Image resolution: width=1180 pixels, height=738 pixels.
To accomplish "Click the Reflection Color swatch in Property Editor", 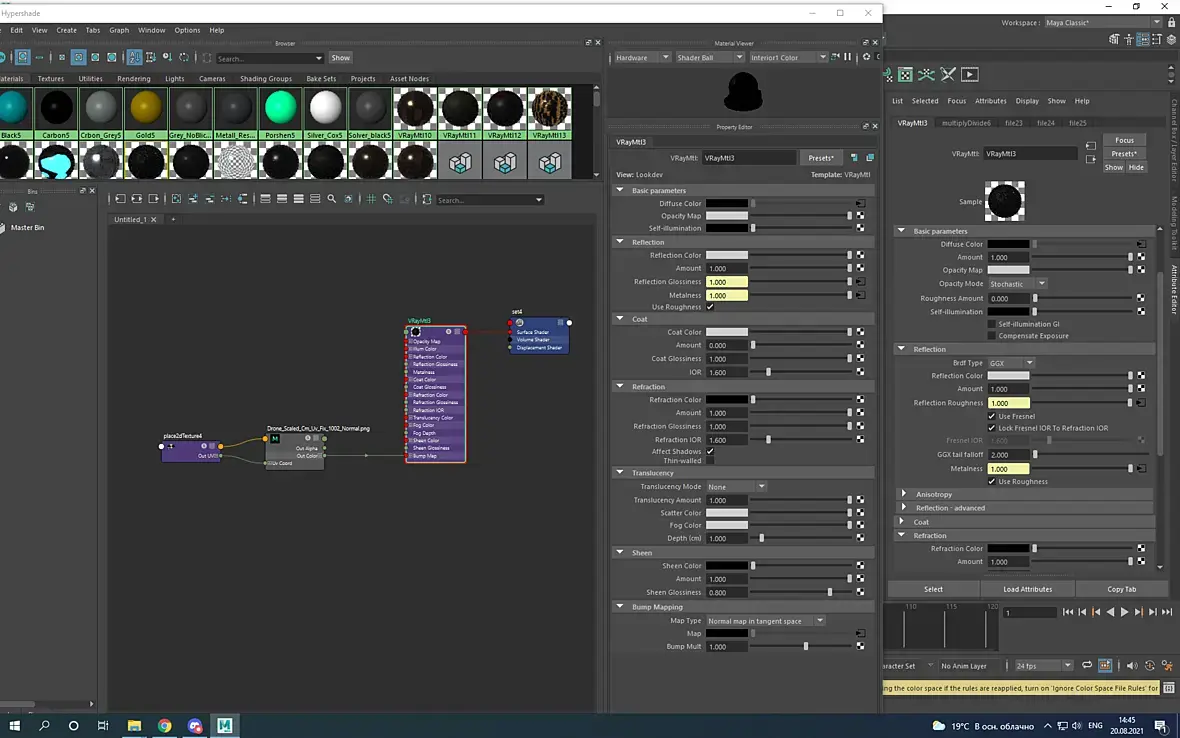I will 727,255.
